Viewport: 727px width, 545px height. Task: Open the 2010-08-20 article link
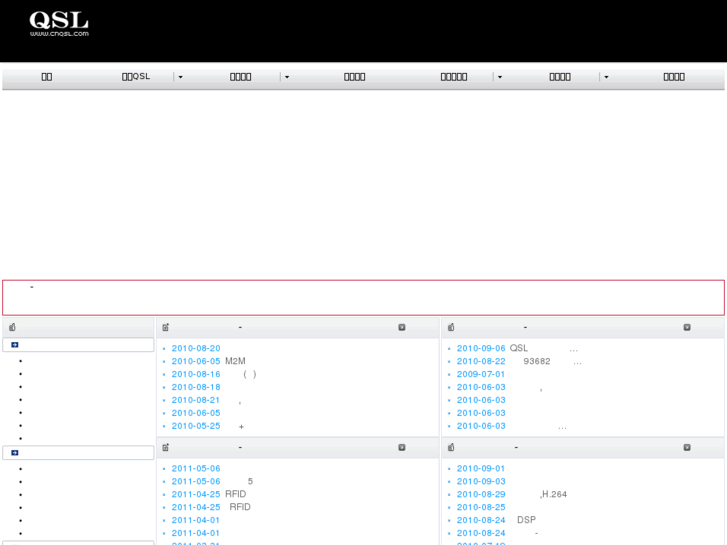click(x=196, y=348)
